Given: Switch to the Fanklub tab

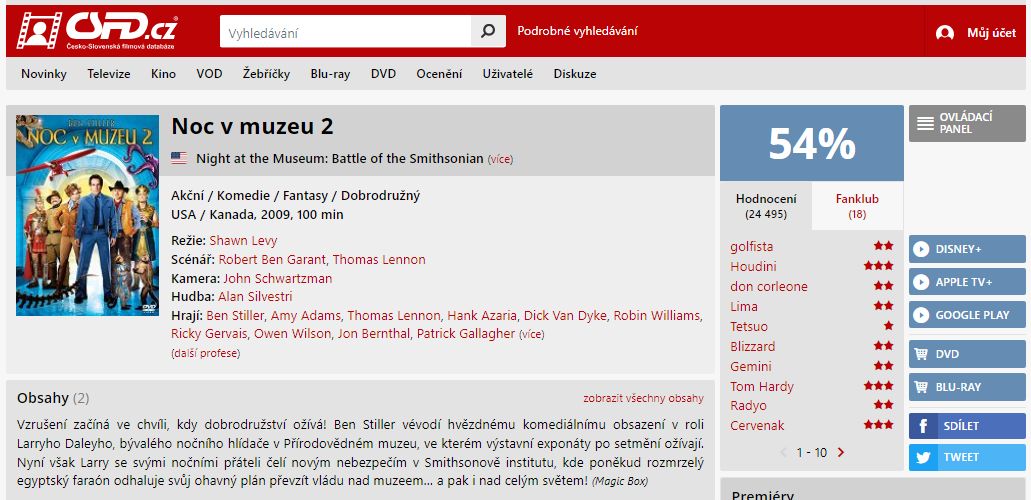Looking at the screenshot, I should tap(857, 206).
